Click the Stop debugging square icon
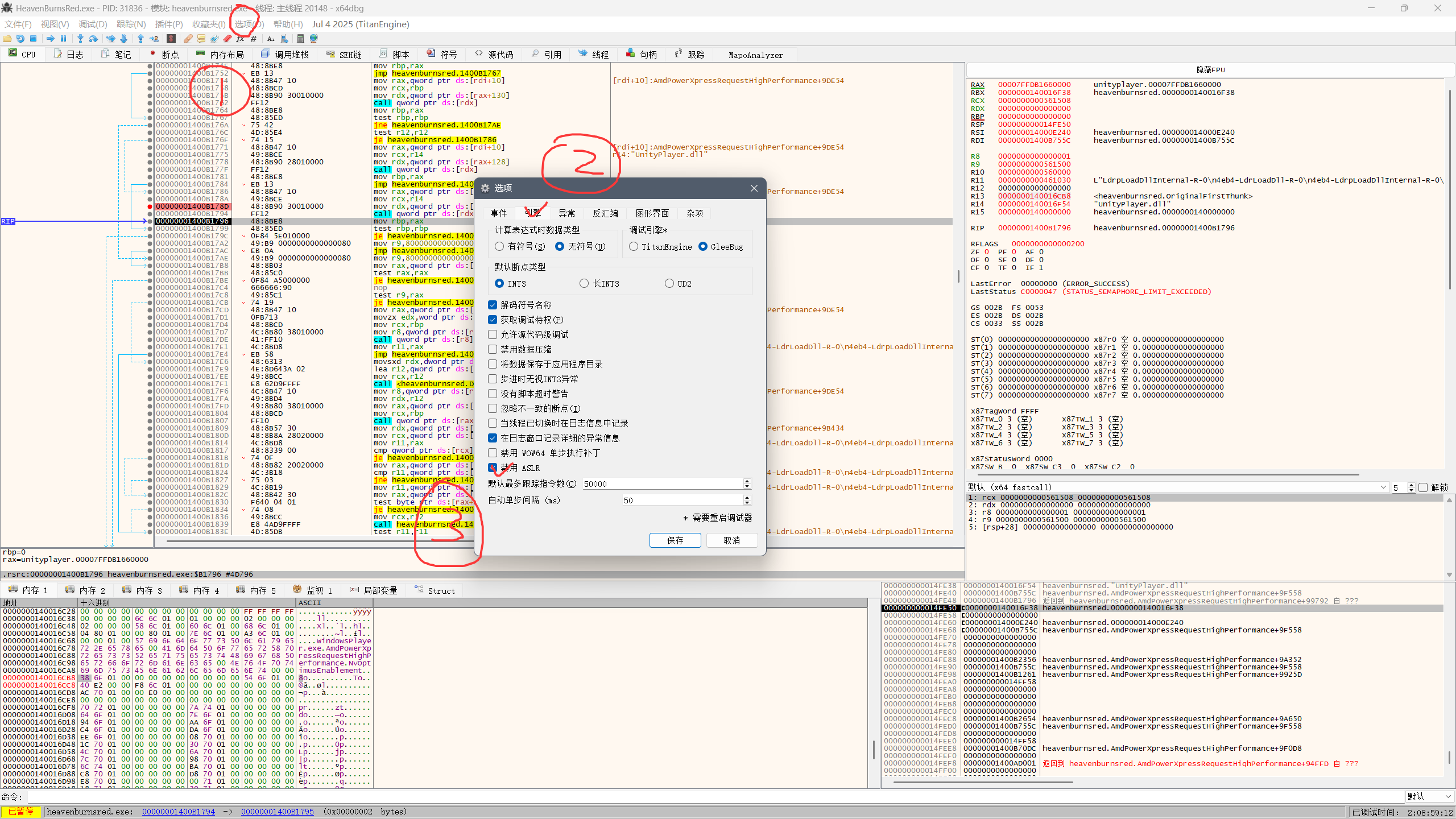Viewport: 1456px width, 819px height. point(34,39)
